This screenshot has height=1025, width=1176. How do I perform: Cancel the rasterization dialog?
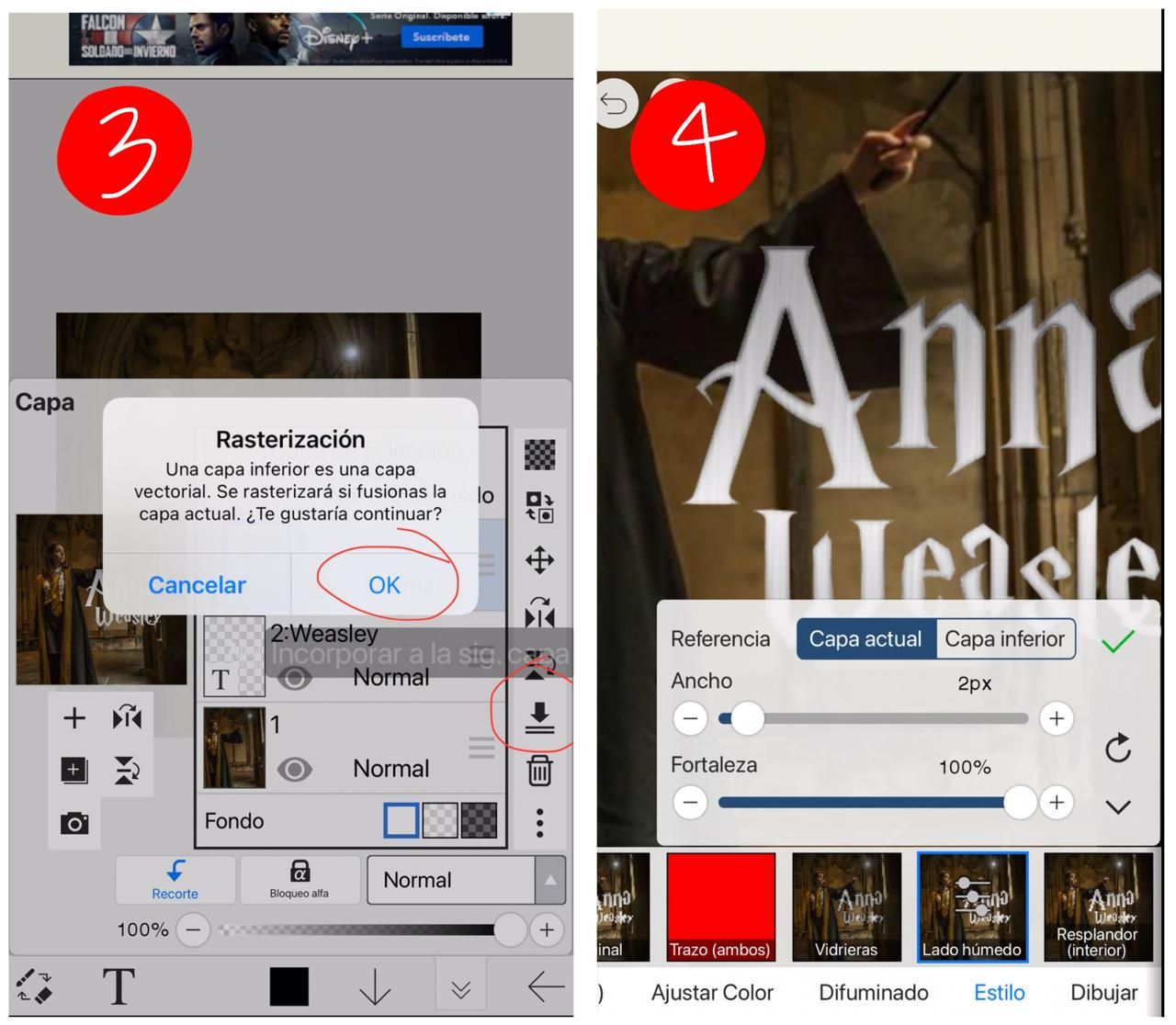[197, 585]
